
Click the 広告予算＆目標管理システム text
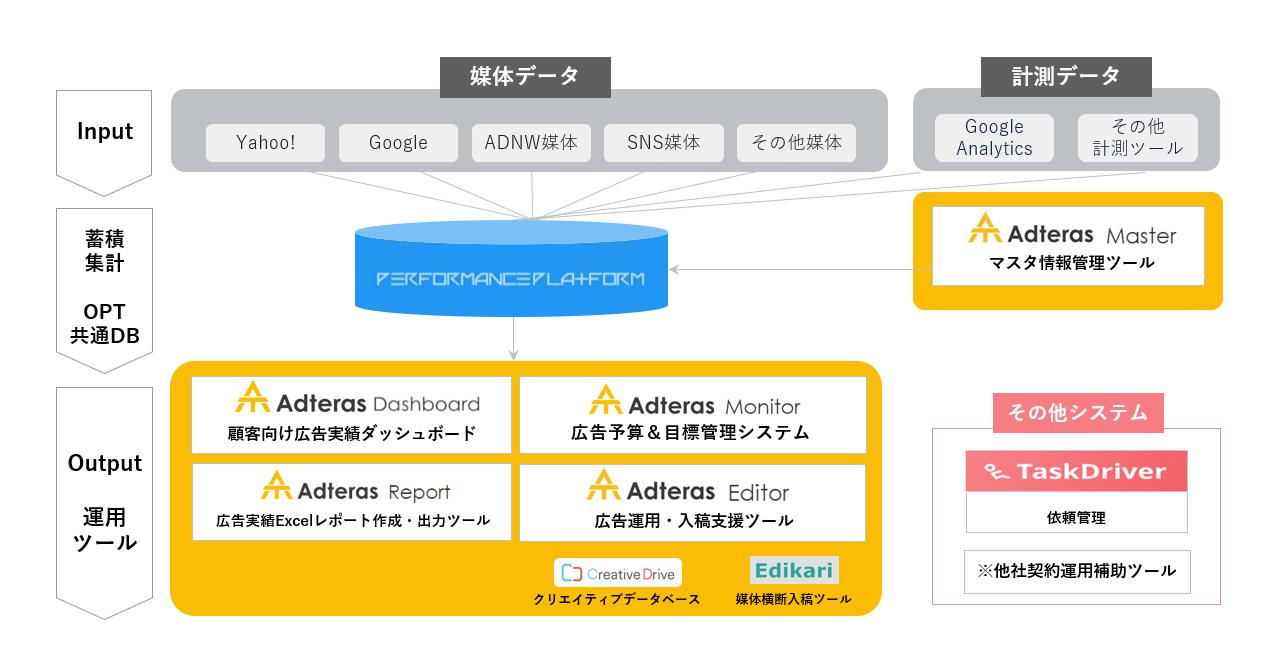tap(690, 433)
